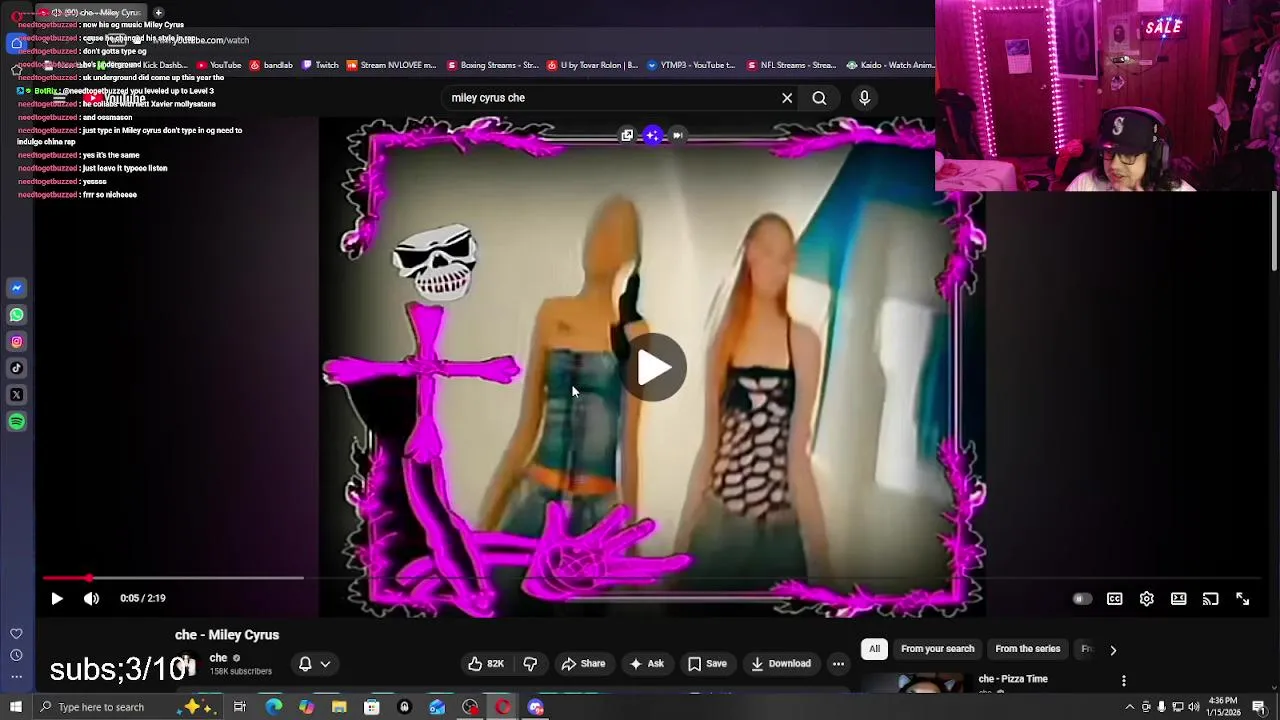Image resolution: width=1280 pixels, height=720 pixels.
Task: Open the che channel name link
Action: pos(219,658)
